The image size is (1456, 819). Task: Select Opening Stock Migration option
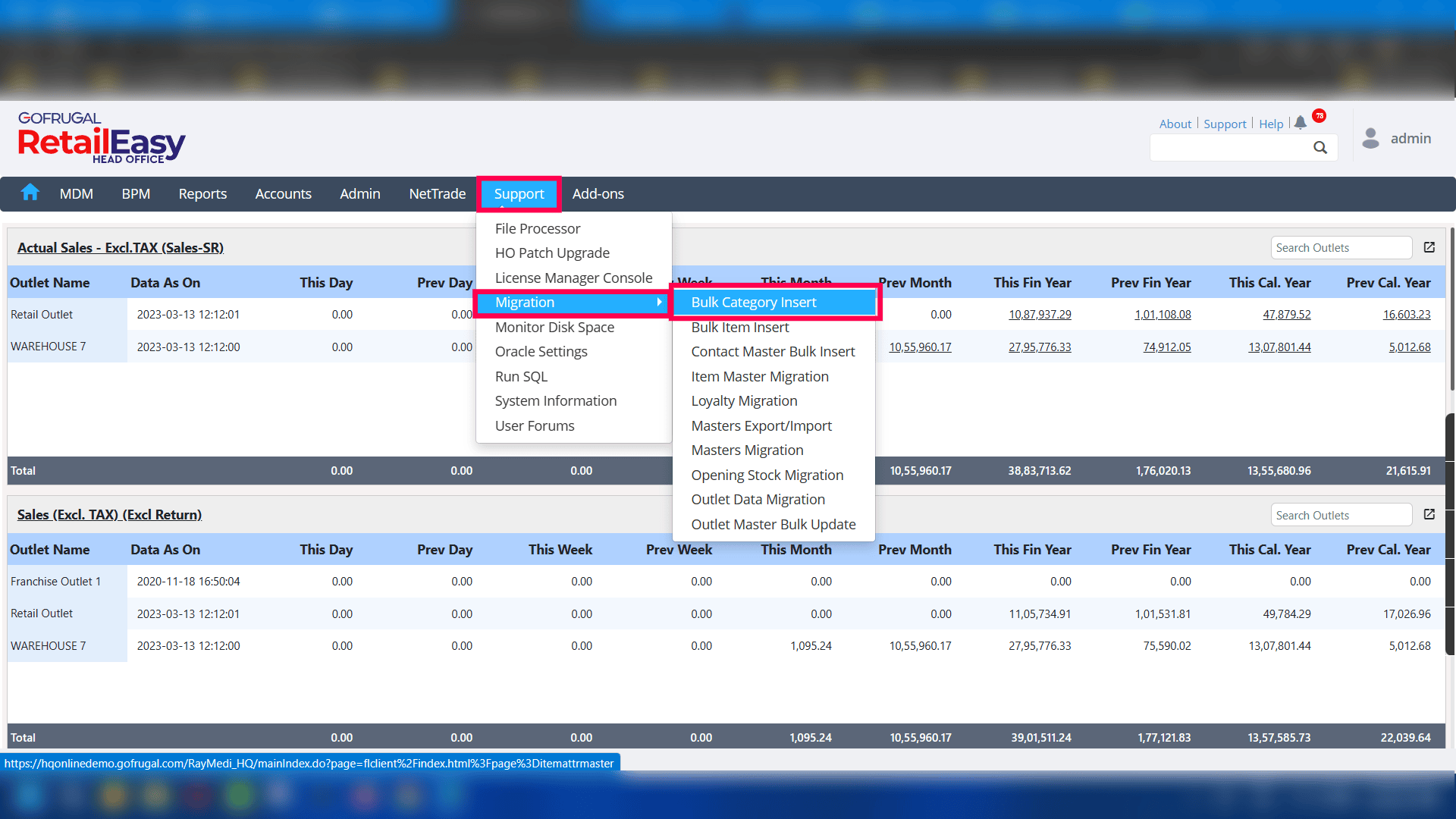[x=767, y=475]
